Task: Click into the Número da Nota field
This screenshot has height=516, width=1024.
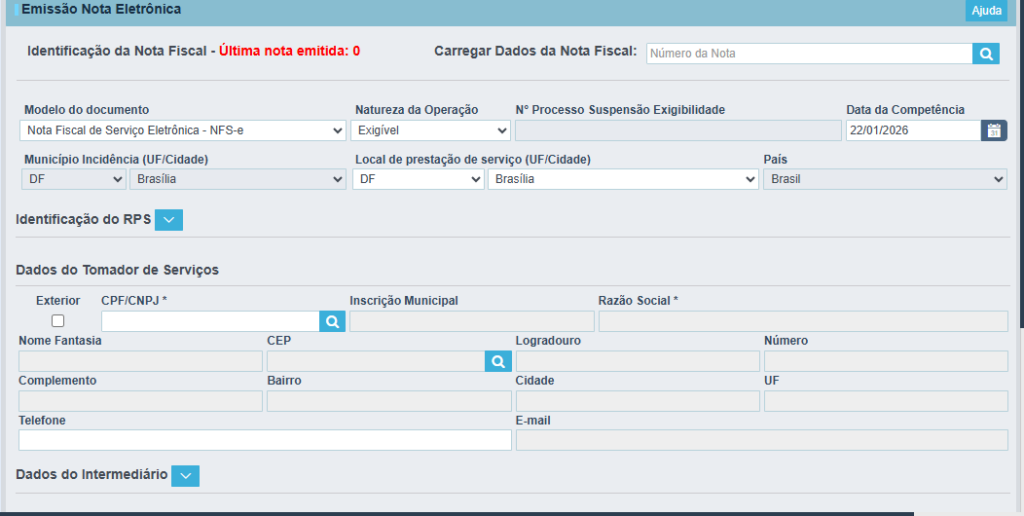Action: 808,54
